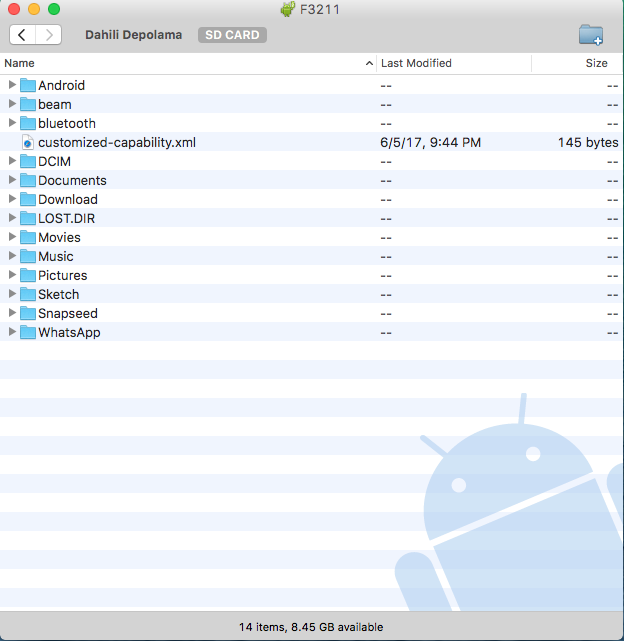Click the Android robot icon in title bar
Image resolution: width=624 pixels, height=641 pixels.
click(288, 9)
